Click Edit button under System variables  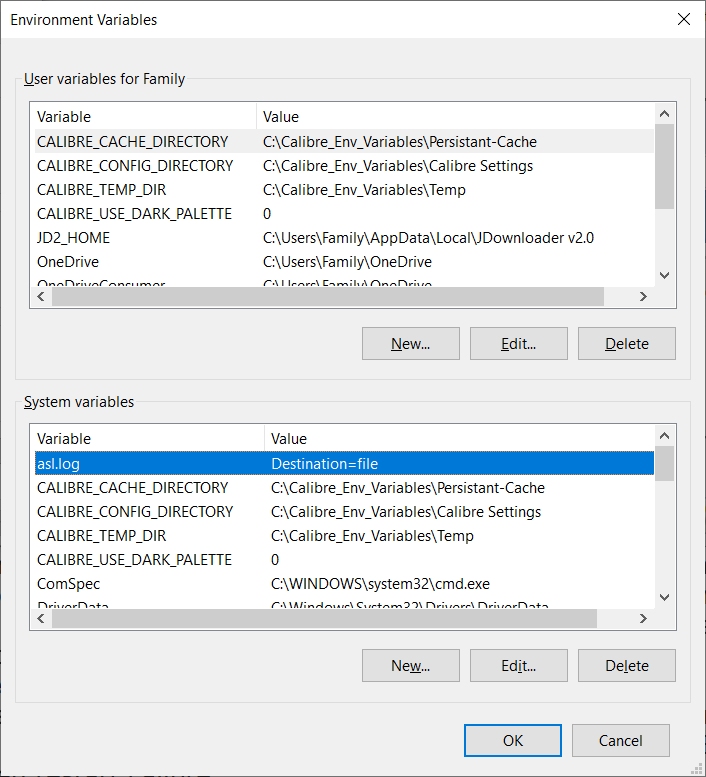pos(518,666)
